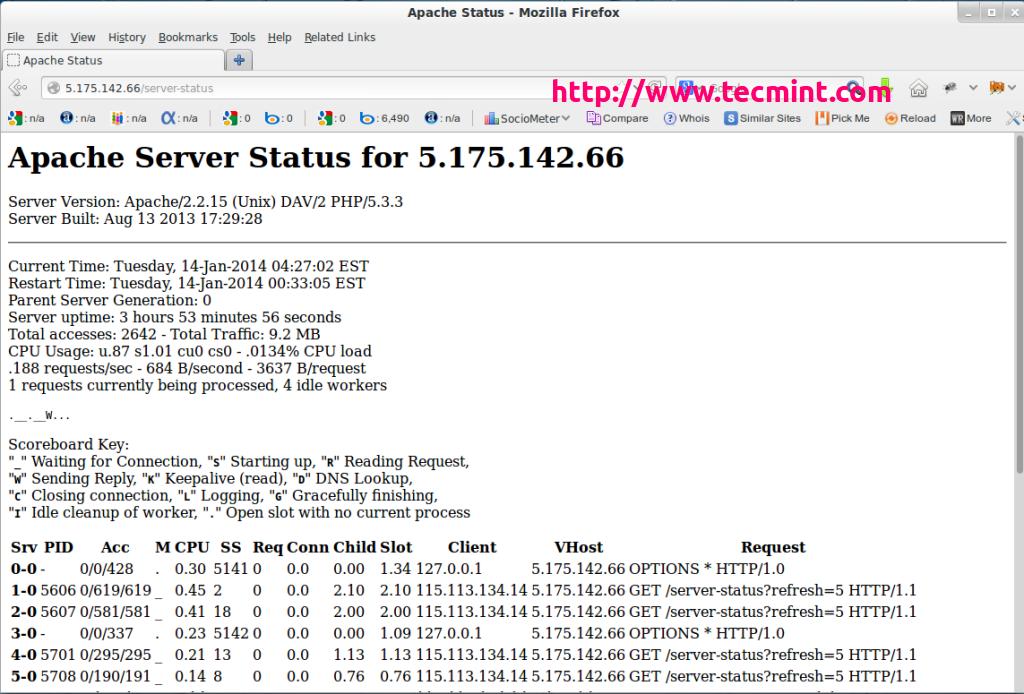Click the Alexa rank n/a indicator
The image size is (1024, 694).
tap(179, 118)
